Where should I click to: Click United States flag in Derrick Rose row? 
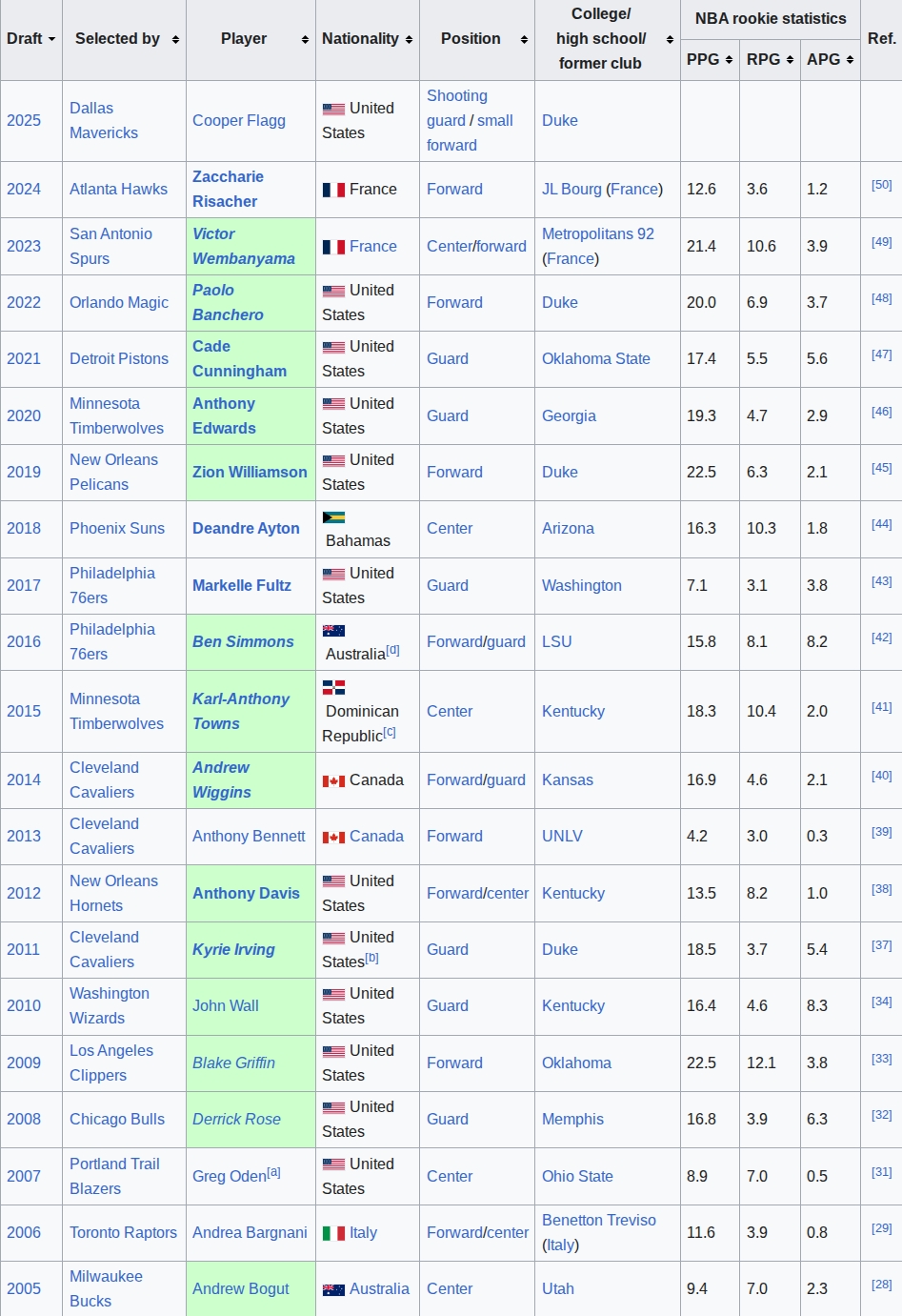pyautogui.click(x=333, y=1107)
